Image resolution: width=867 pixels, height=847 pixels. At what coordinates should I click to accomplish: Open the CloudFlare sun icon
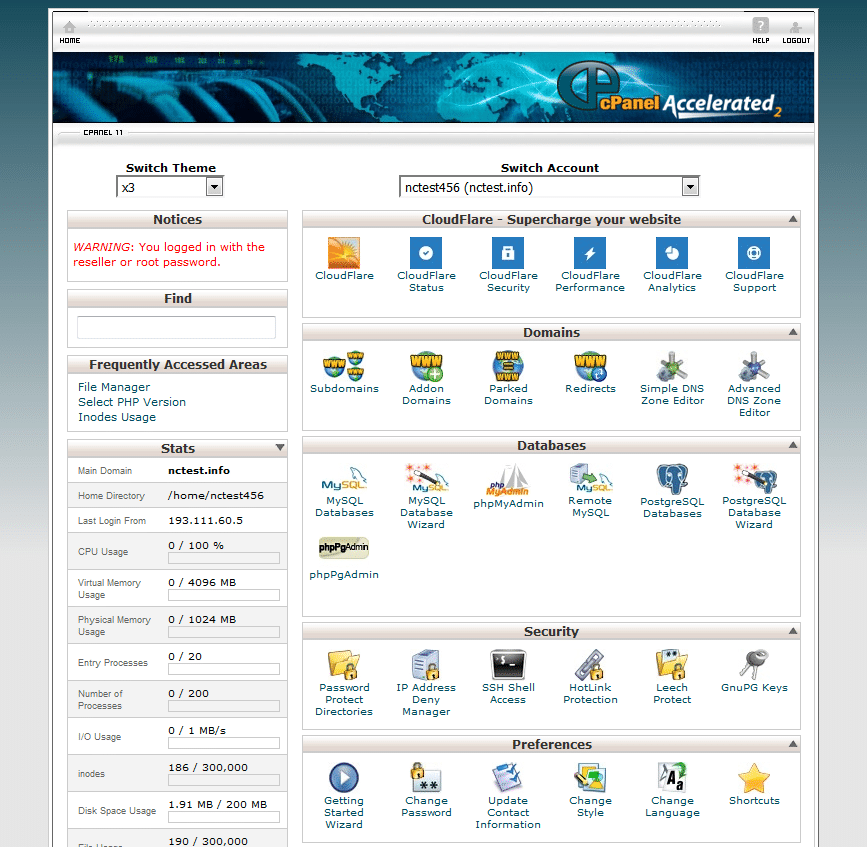point(344,253)
